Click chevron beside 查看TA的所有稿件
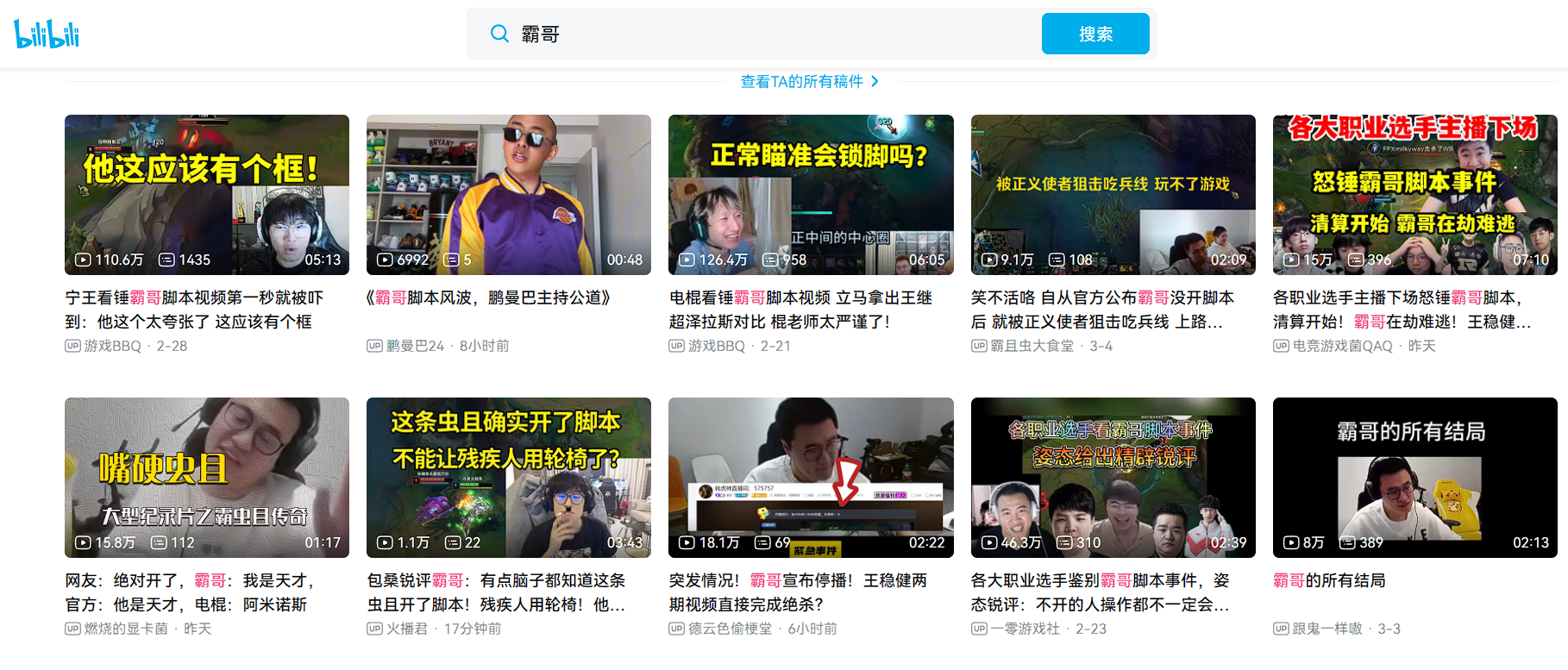1568x670 pixels. point(875,81)
